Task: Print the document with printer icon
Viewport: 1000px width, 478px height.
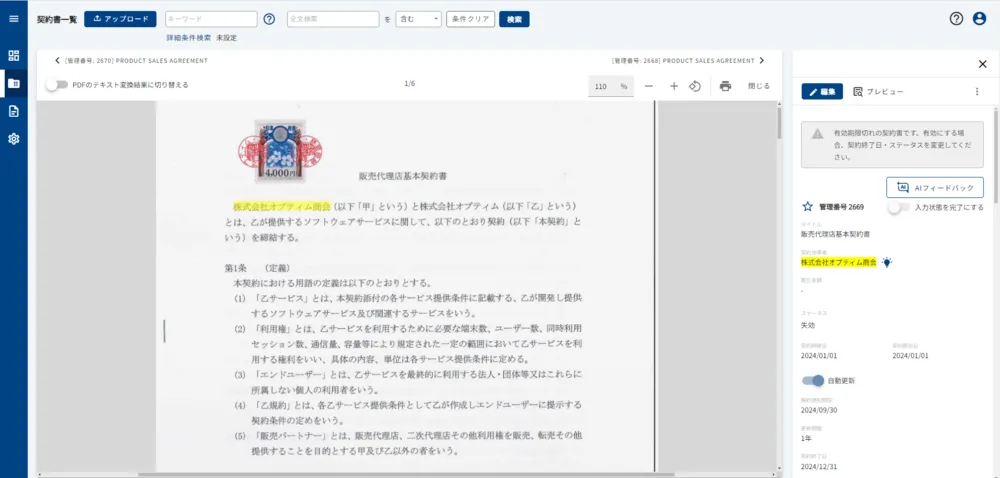Action: 726,86
